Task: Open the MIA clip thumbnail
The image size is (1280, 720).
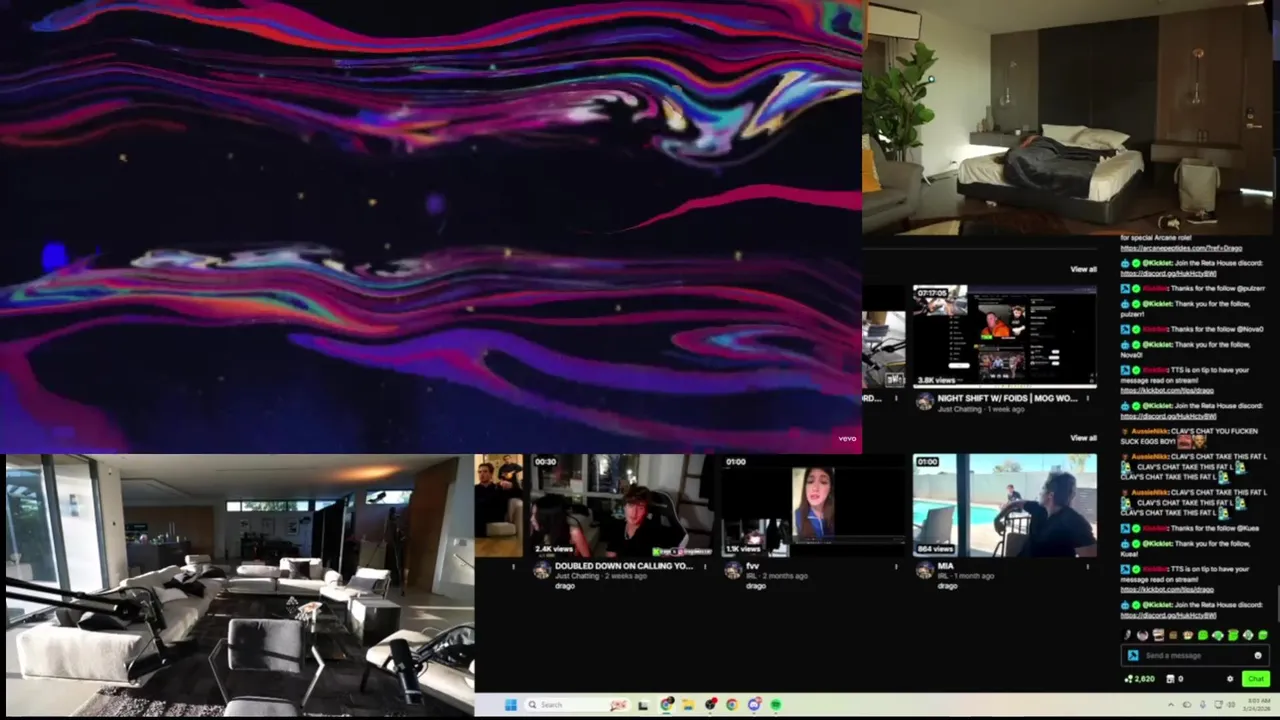Action: 1005,506
